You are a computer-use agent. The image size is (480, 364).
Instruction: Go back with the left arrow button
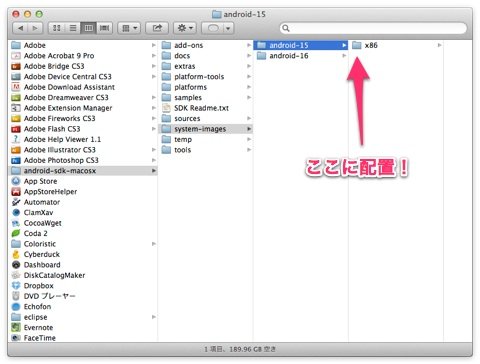click(21, 28)
